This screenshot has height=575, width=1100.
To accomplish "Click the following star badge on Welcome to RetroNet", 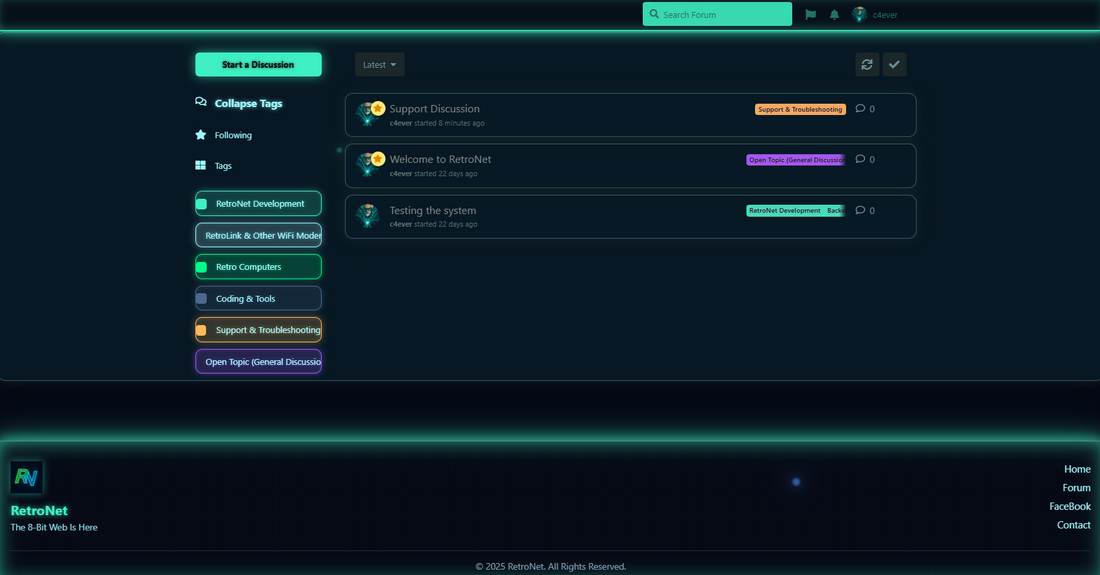I will click(x=378, y=158).
